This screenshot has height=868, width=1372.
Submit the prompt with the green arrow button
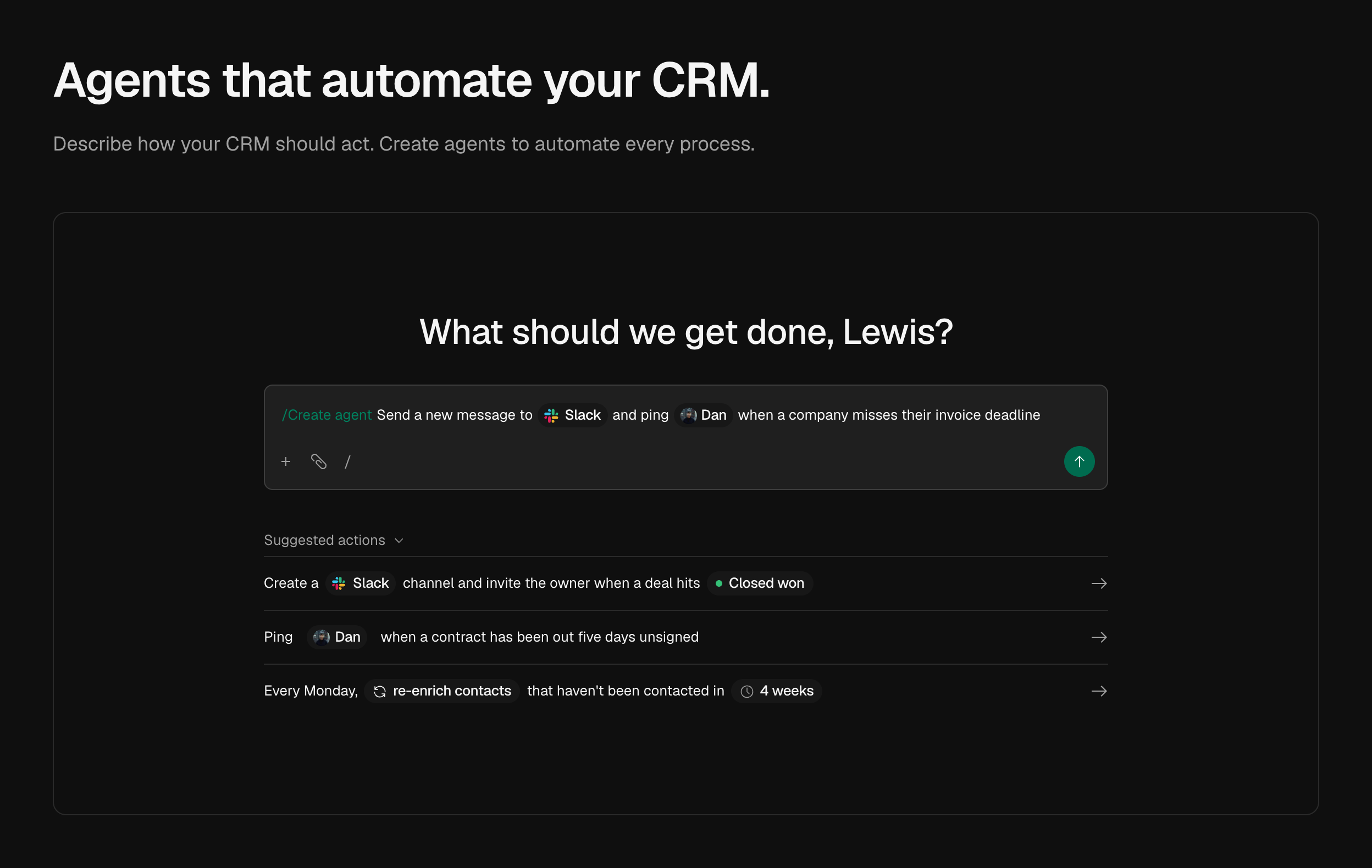1079,461
